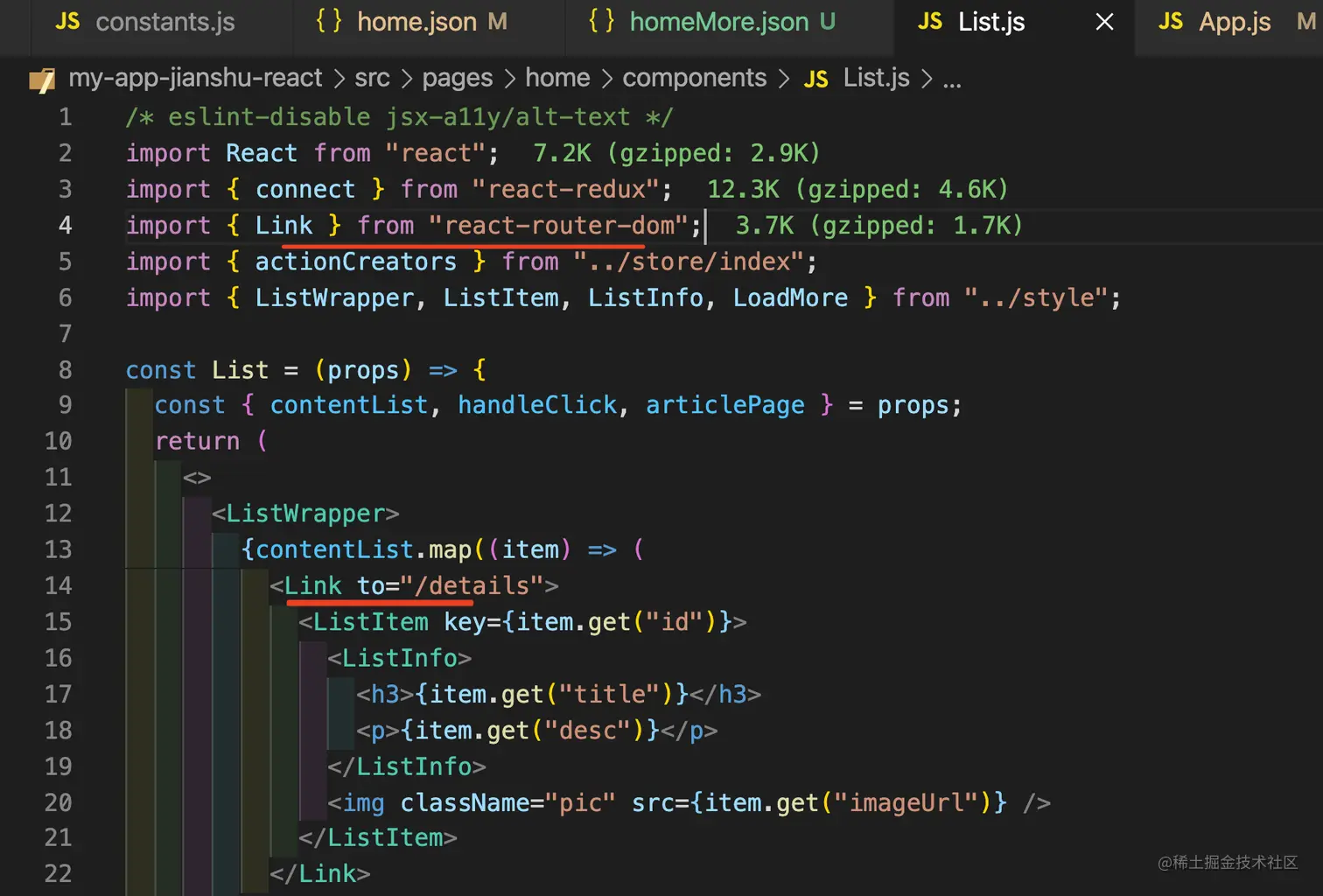The height and width of the screenshot is (896, 1323).
Task: Expand the breadcrumb ellipsis symbol picker
Action: point(952,80)
